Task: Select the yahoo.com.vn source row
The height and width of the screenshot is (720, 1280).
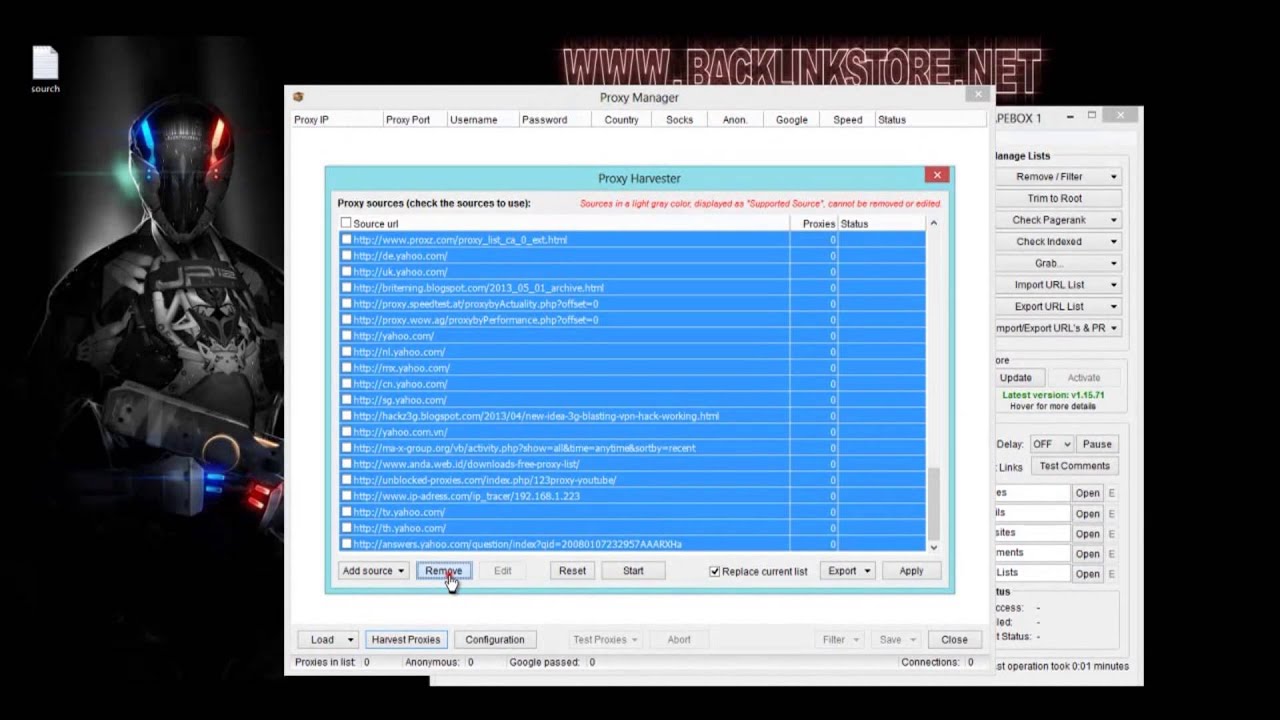Action: pos(632,432)
